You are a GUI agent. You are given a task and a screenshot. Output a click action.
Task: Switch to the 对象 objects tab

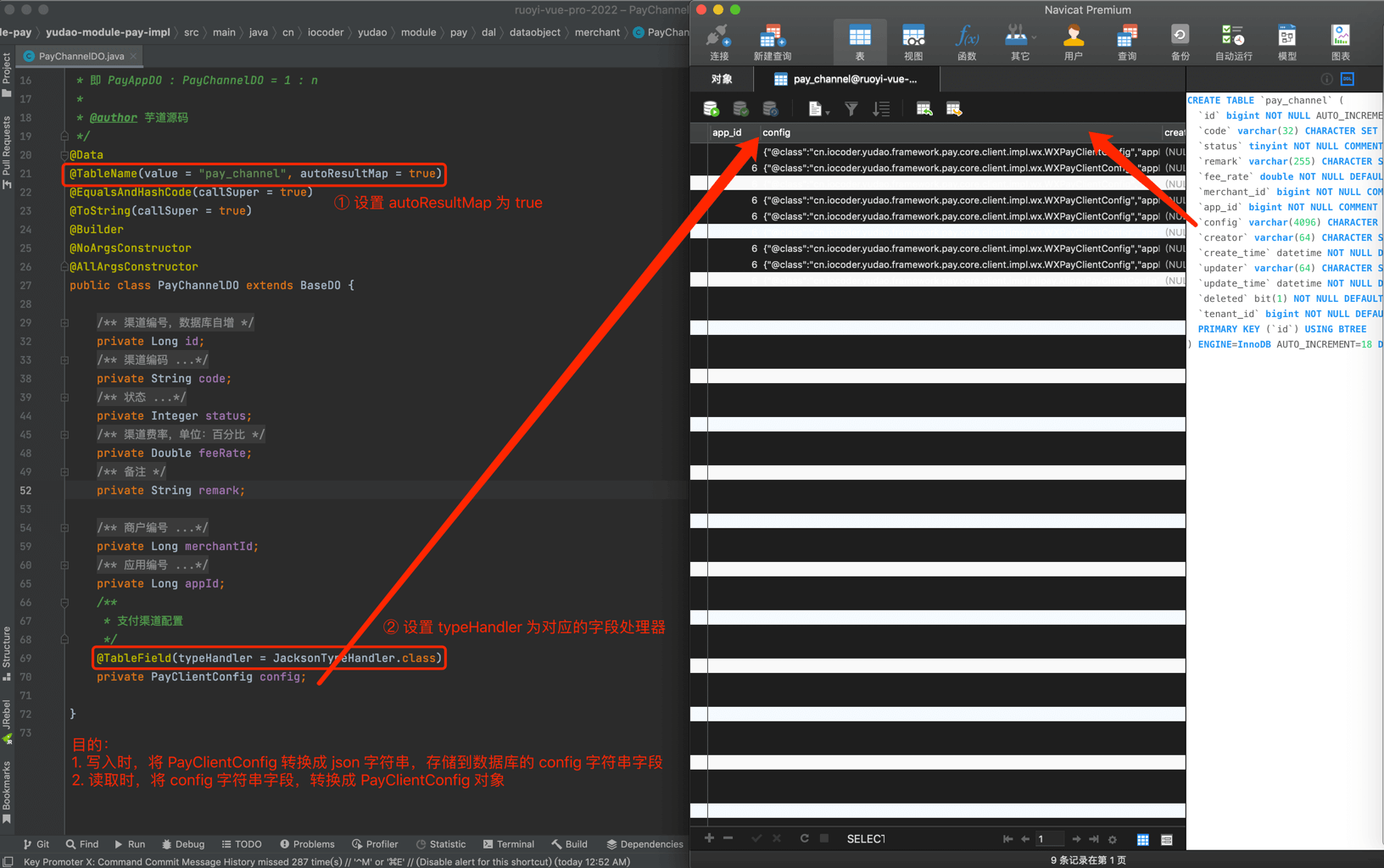(x=722, y=79)
